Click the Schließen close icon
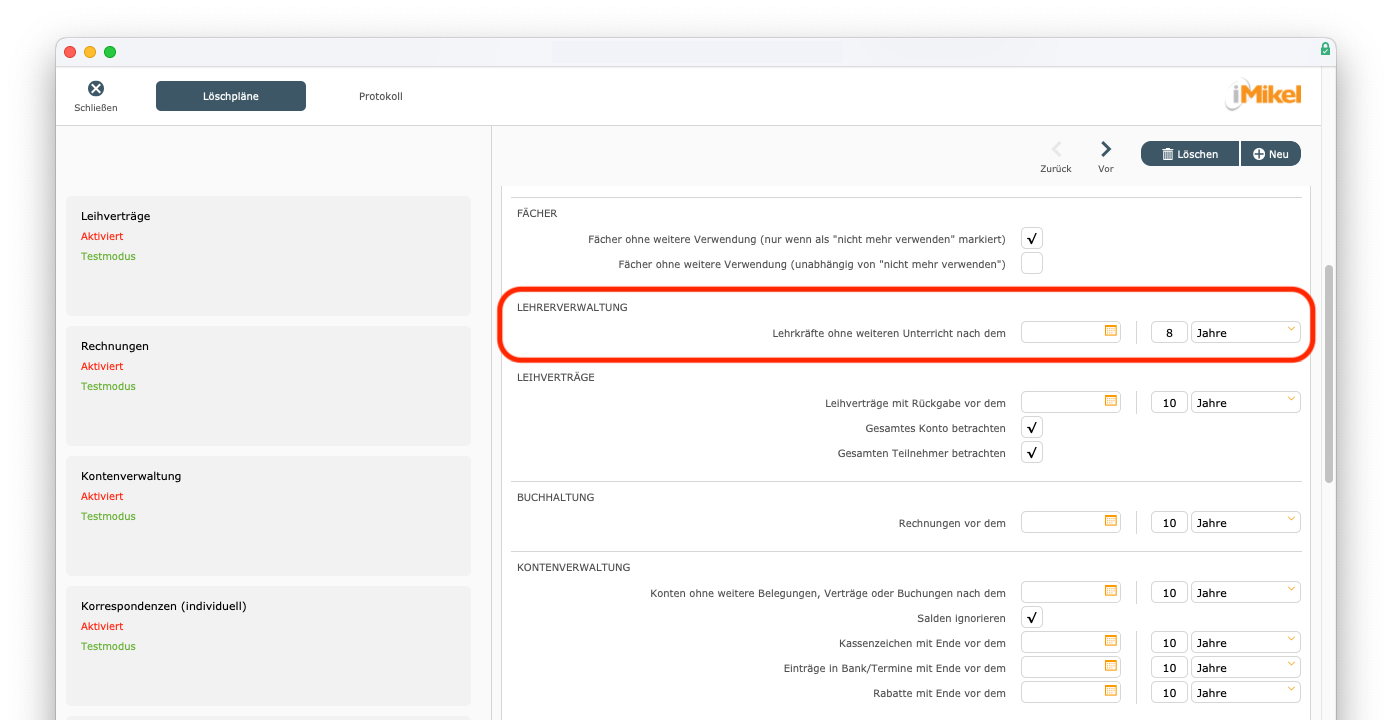This screenshot has width=1392, height=720. click(x=96, y=89)
